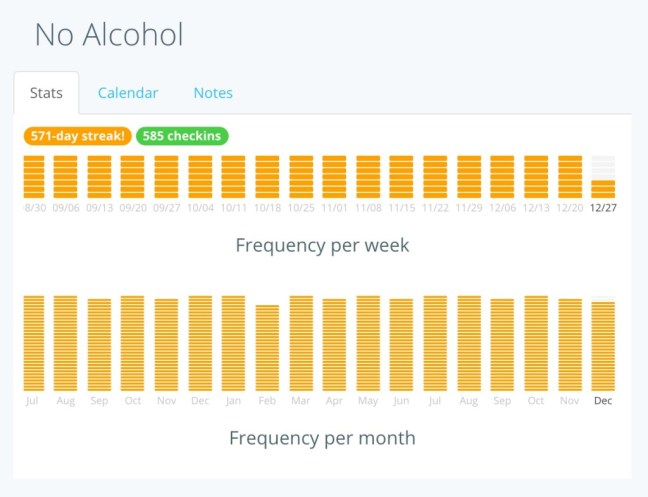Click the 585 checkins badge
Image resolution: width=648 pixels, height=497 pixels.
coord(182,136)
